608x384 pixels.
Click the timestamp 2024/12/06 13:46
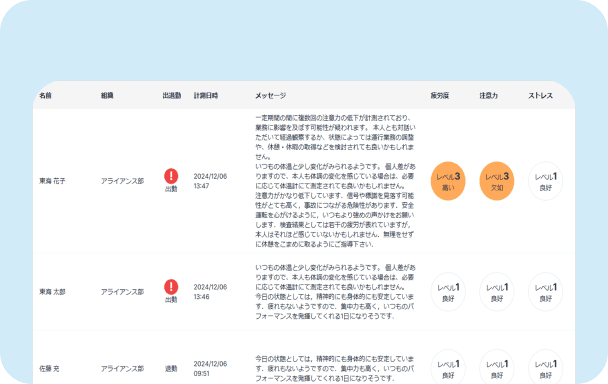[210, 292]
